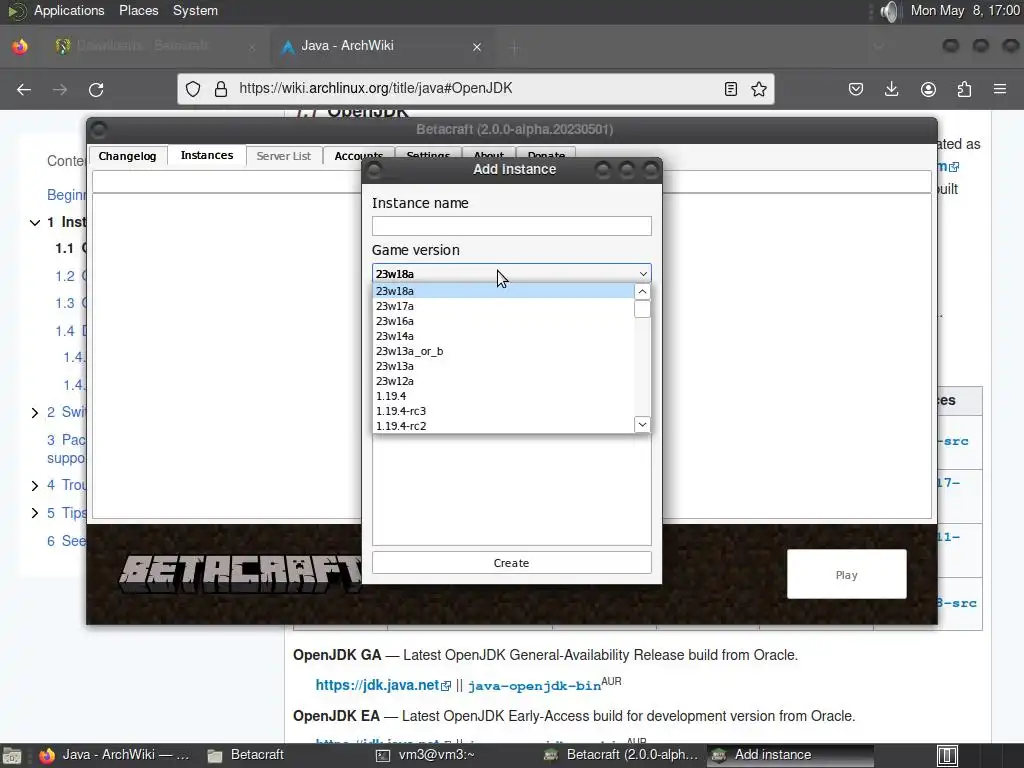Switch to the Server List tab
The height and width of the screenshot is (768, 1024).
(x=283, y=156)
